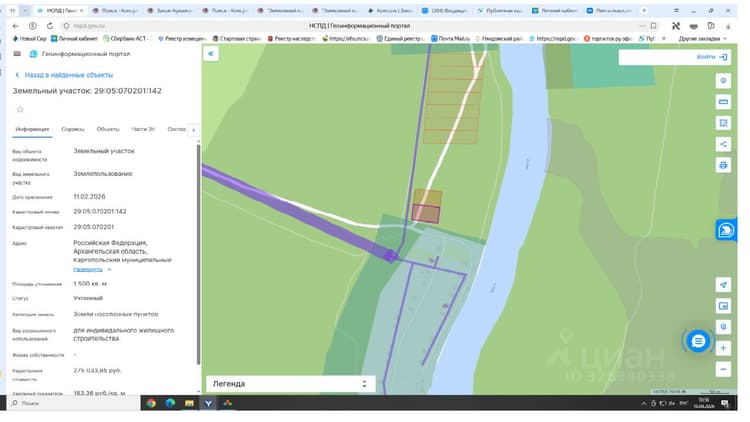Viewport: 750px width, 422px height.
Task: Click the Войти login button
Action: click(x=712, y=57)
